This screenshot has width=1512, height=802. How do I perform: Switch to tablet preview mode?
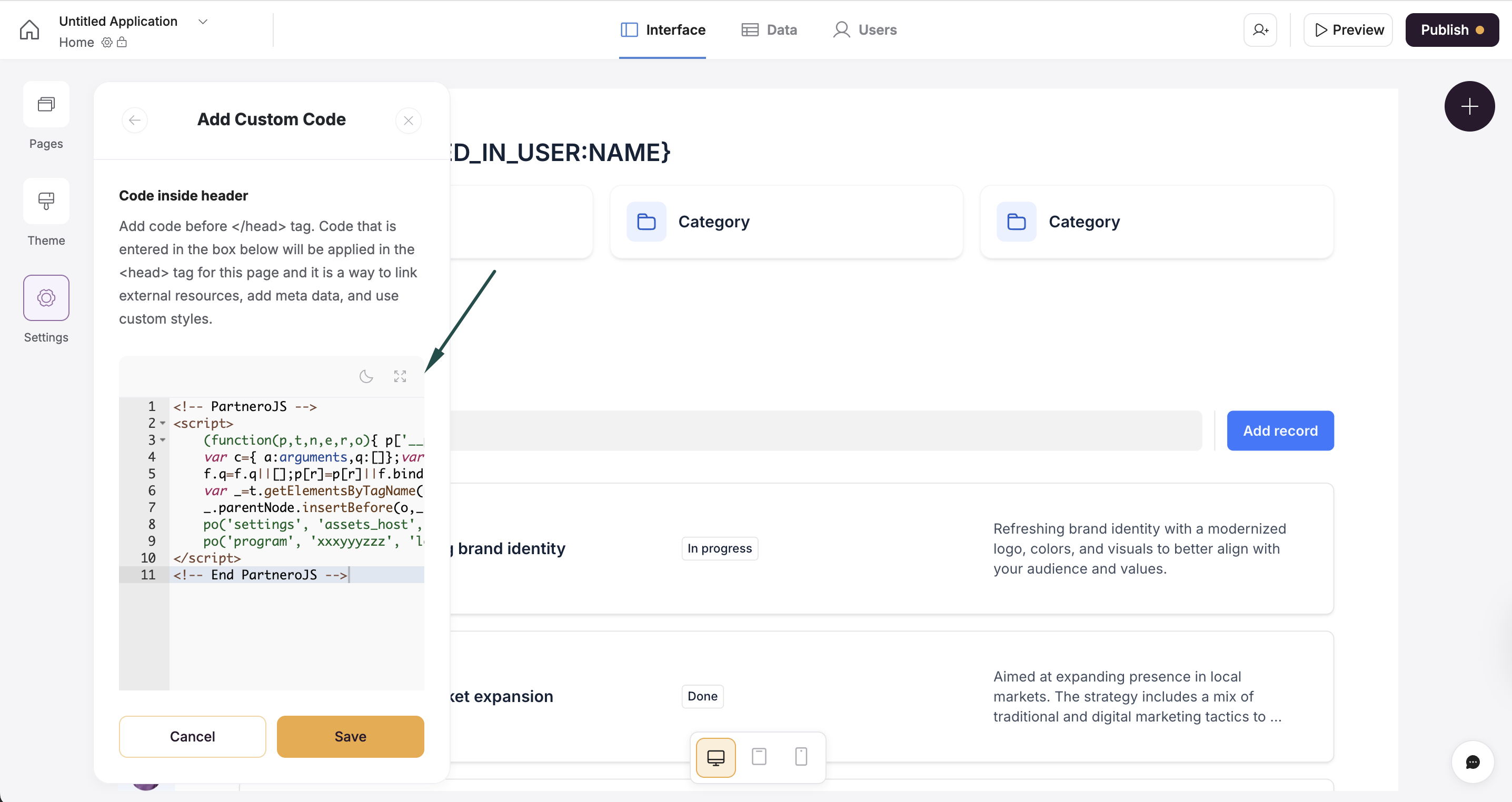[759, 757]
